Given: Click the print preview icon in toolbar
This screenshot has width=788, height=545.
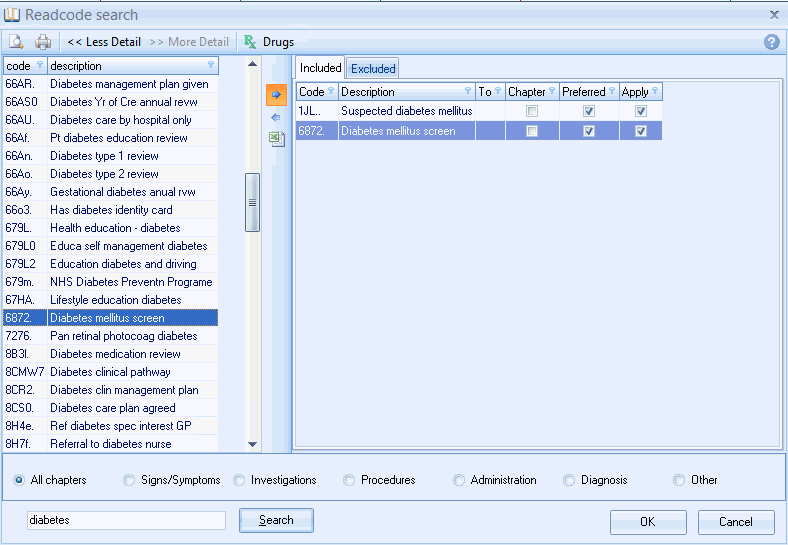Looking at the screenshot, I should (x=17, y=42).
